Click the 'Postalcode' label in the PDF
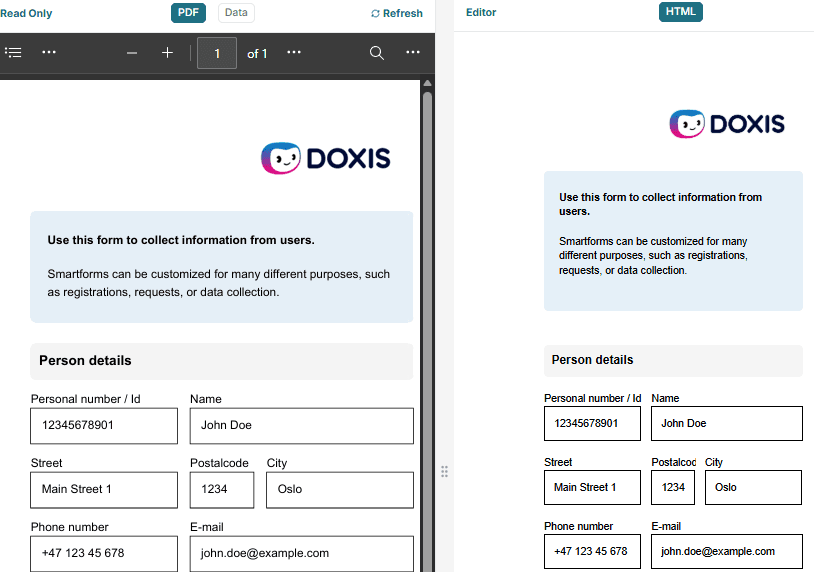814x572 pixels. (219, 463)
